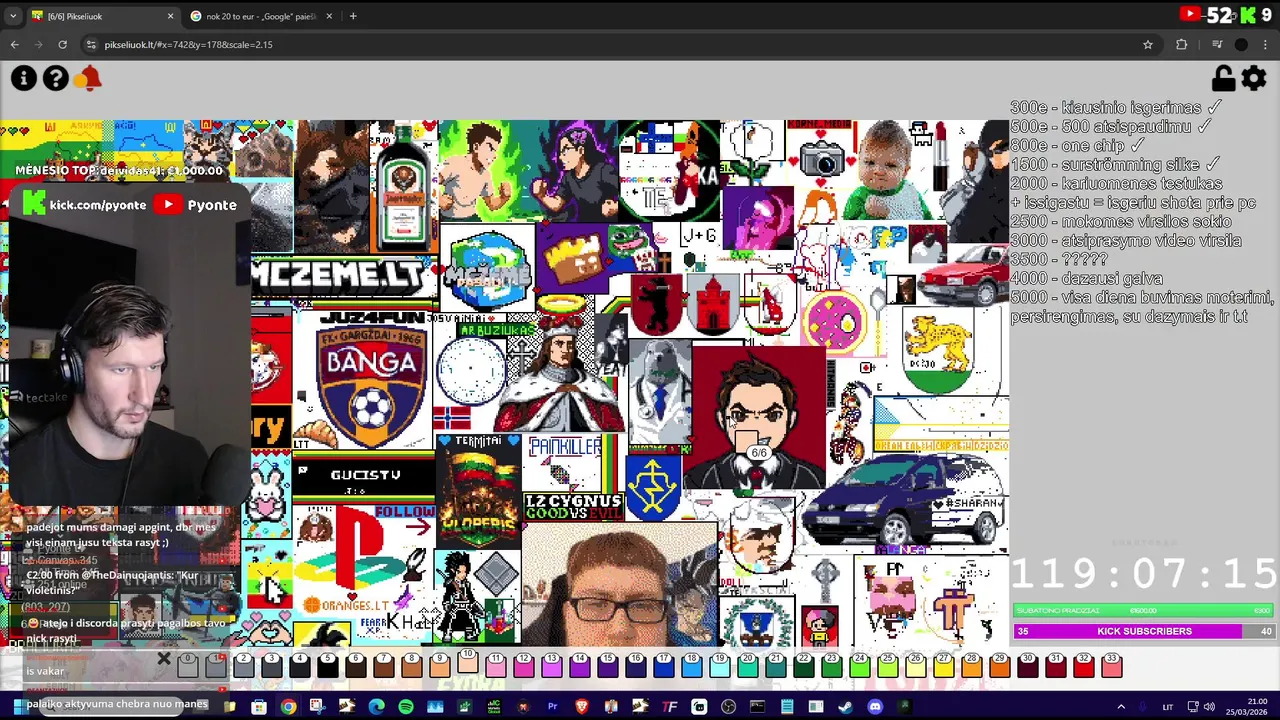
Task: Open the terminal icon on the taskbar
Action: point(757,708)
